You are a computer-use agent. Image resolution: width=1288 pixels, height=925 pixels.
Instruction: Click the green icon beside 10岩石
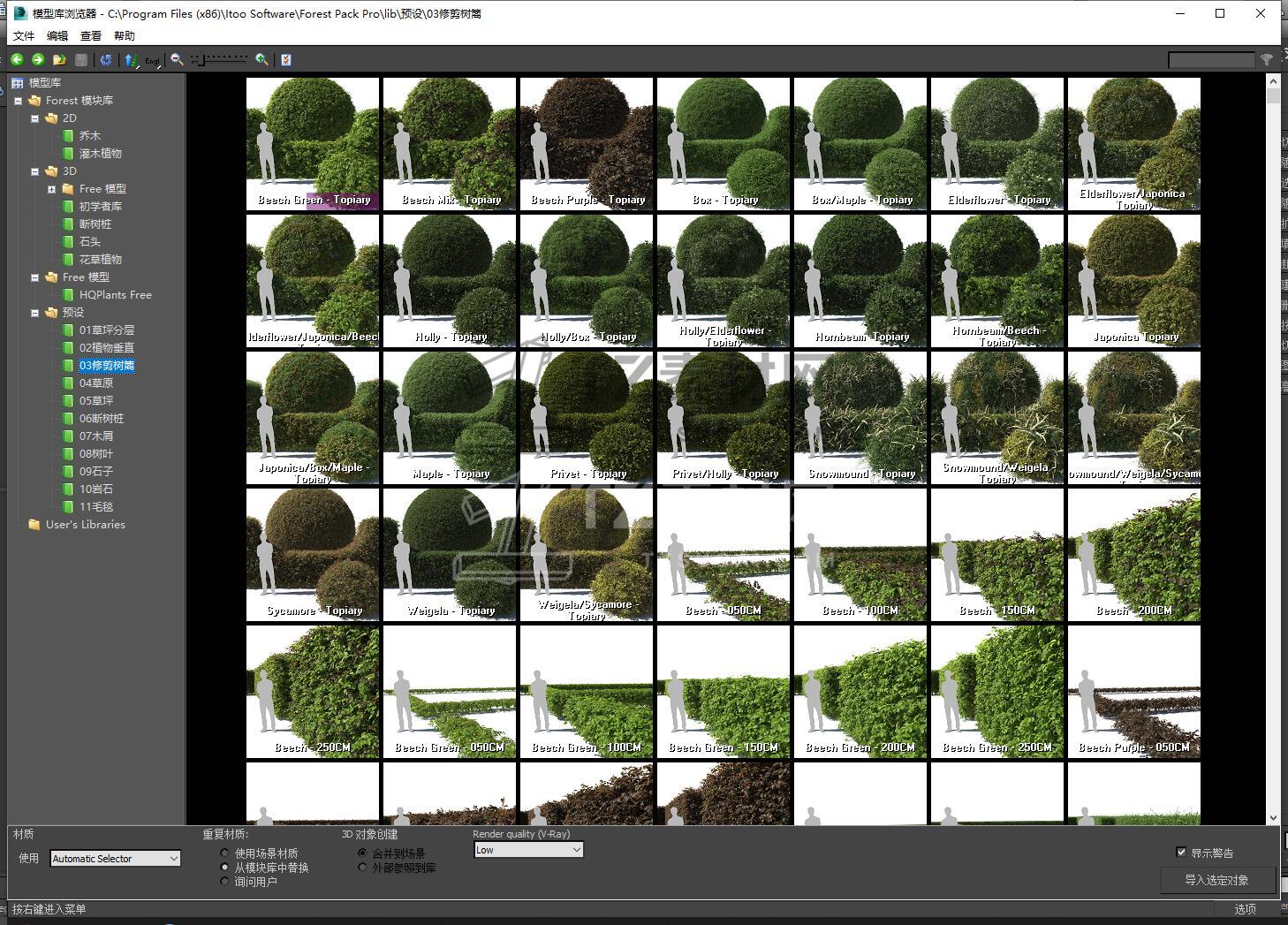tap(68, 489)
